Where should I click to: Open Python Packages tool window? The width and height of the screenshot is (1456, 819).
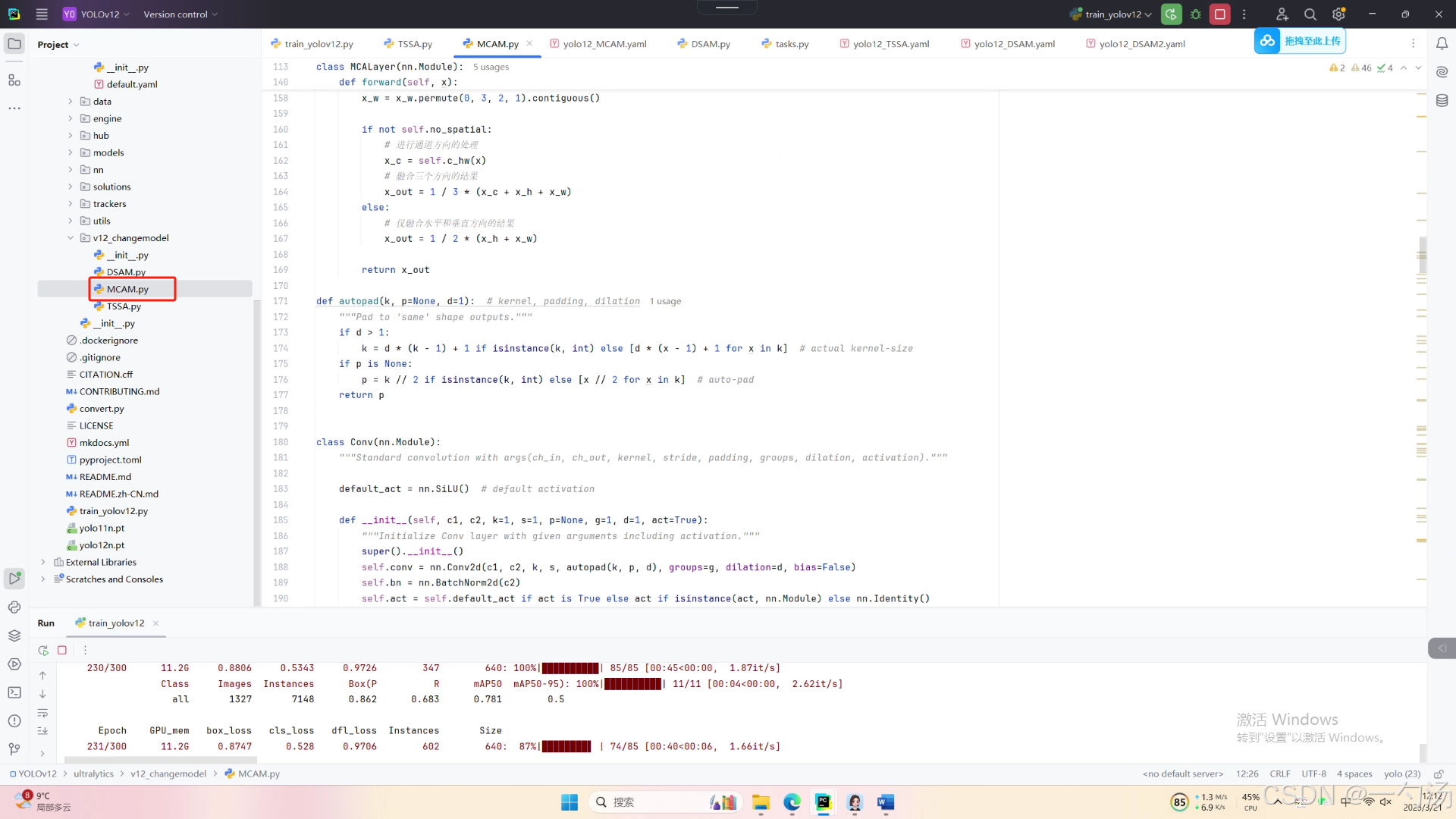[14, 635]
